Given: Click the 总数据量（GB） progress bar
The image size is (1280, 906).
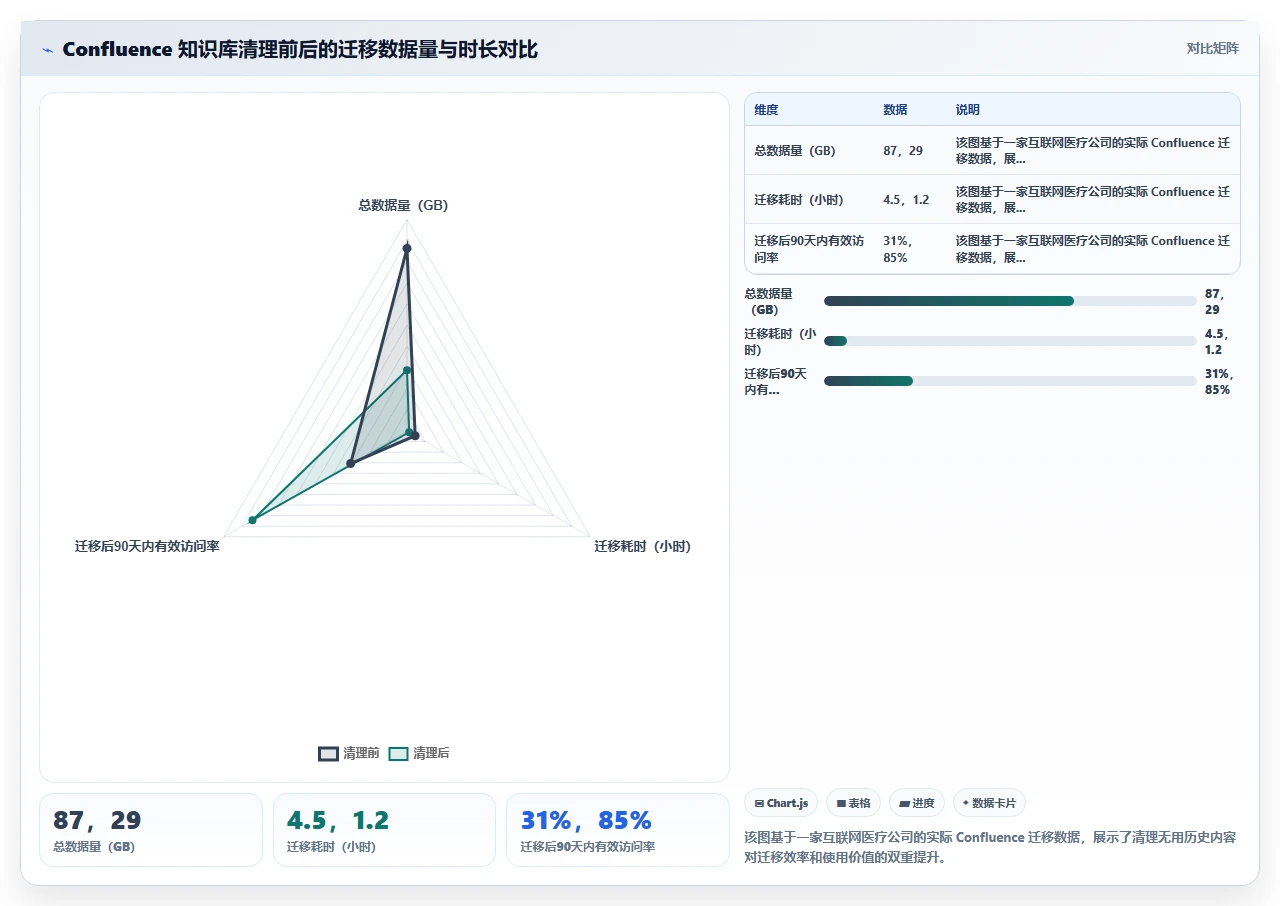Looking at the screenshot, I should [1010, 301].
